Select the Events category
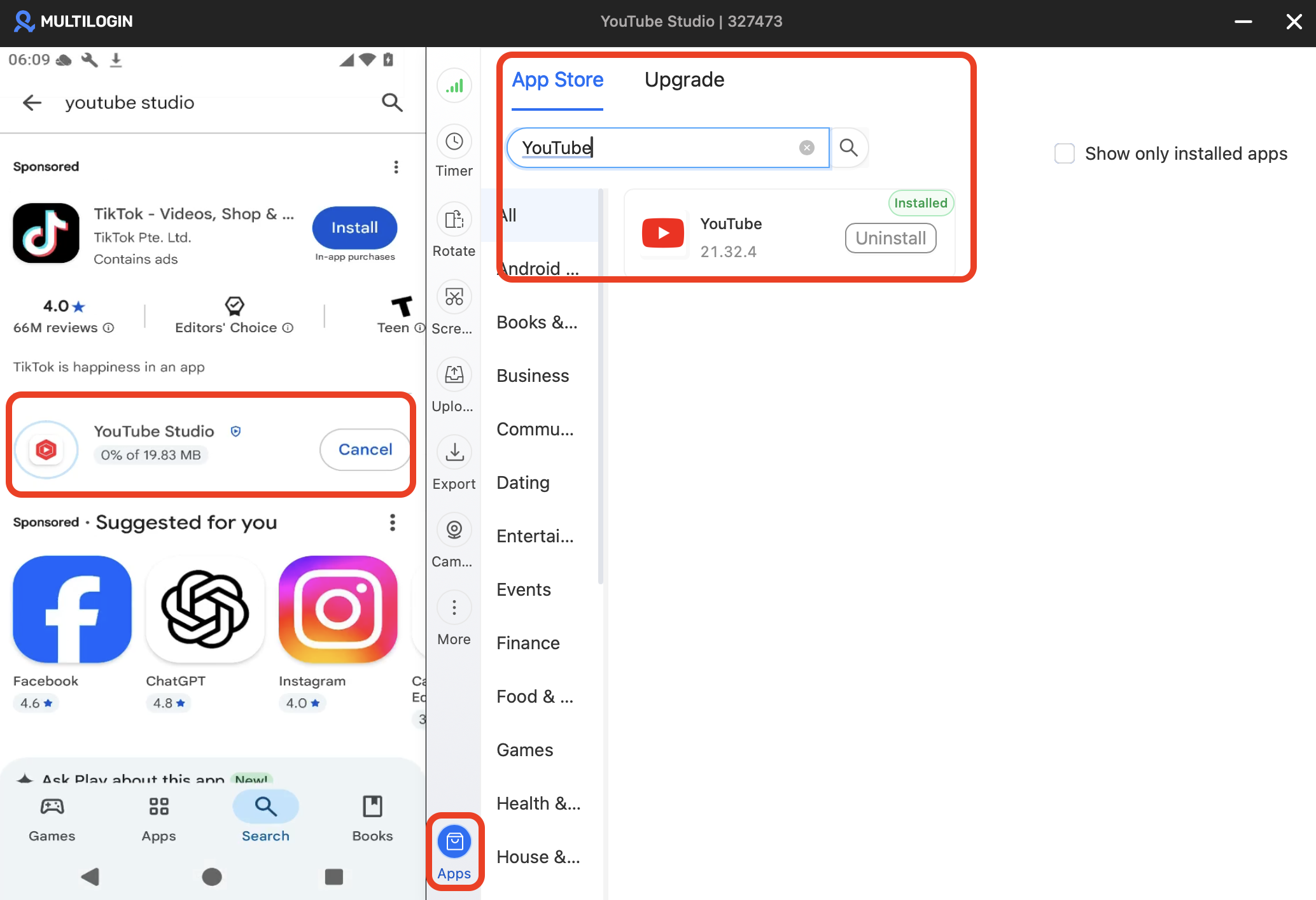Screen dimensions: 1316x900 540,589
